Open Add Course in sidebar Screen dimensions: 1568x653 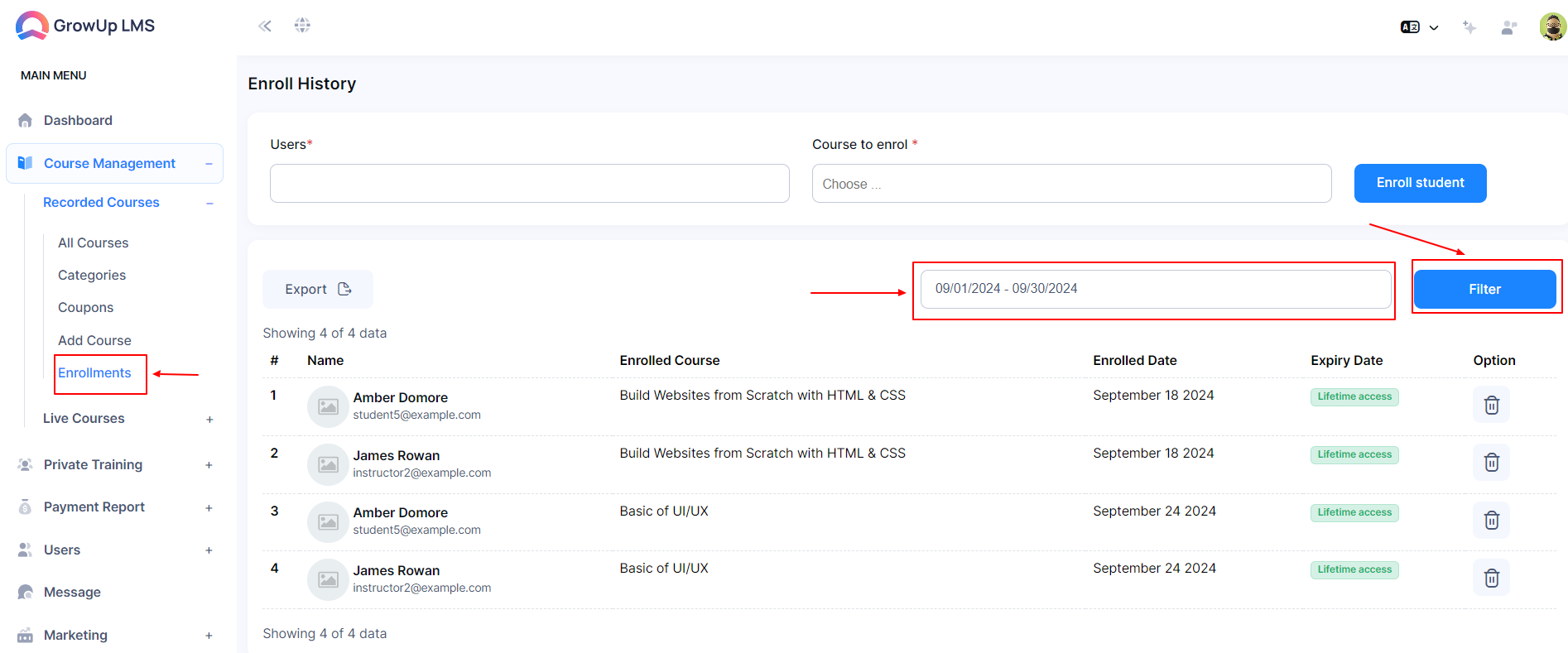coord(94,340)
